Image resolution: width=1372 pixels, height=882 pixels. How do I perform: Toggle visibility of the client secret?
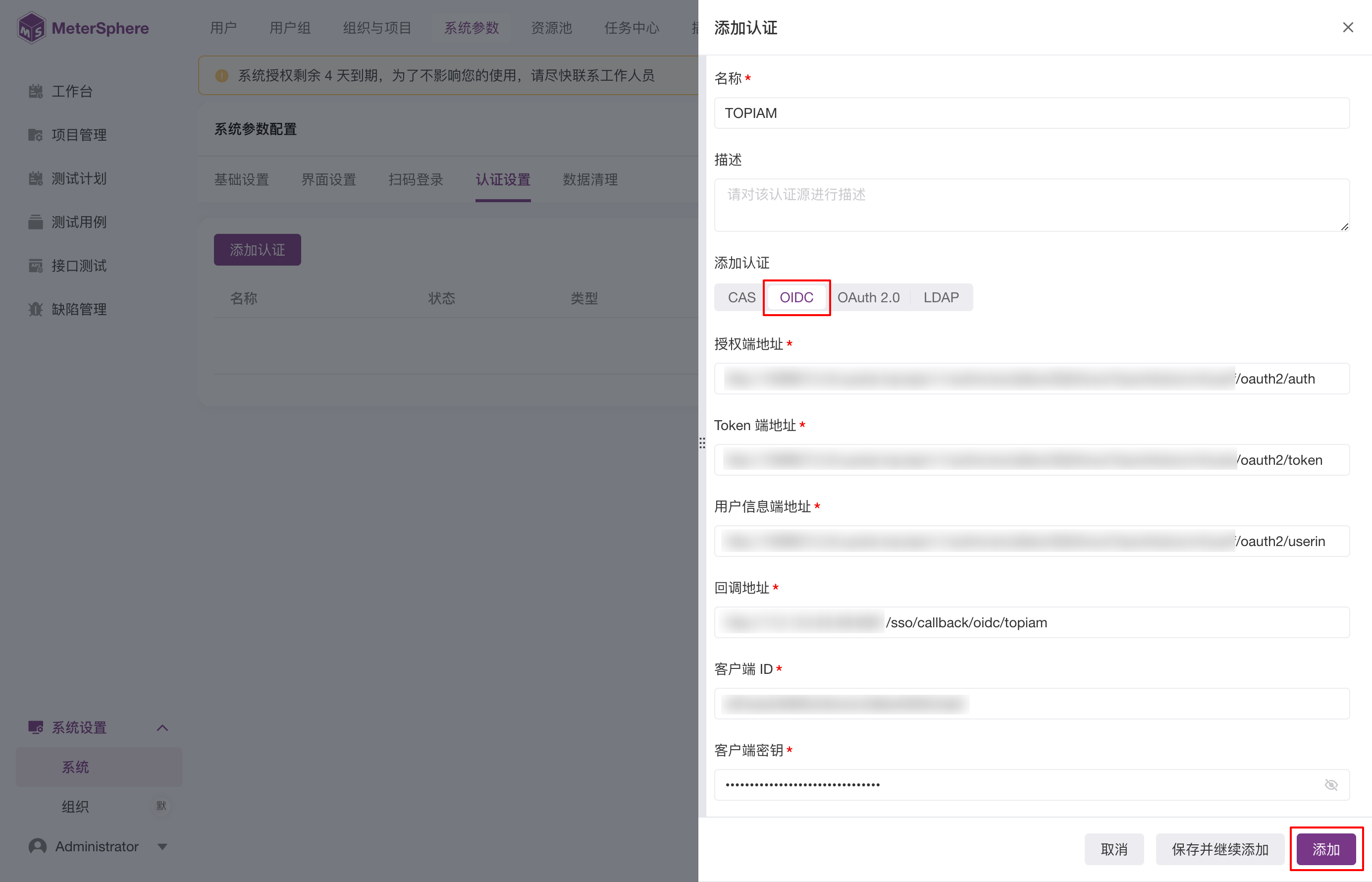click(x=1331, y=785)
